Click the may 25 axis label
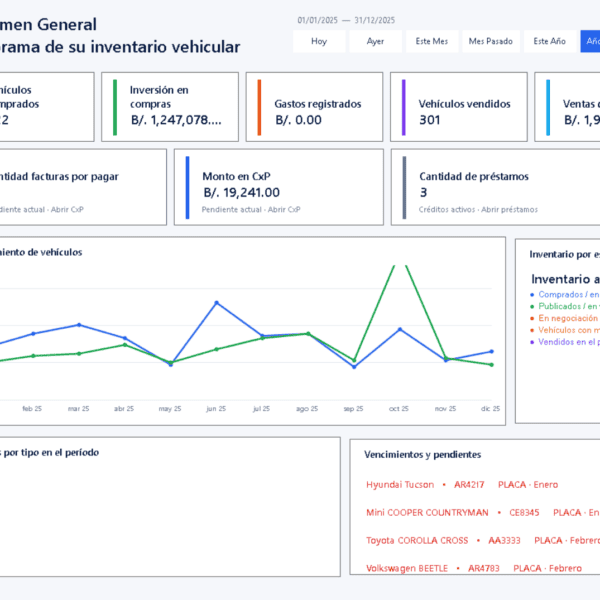 [170, 409]
